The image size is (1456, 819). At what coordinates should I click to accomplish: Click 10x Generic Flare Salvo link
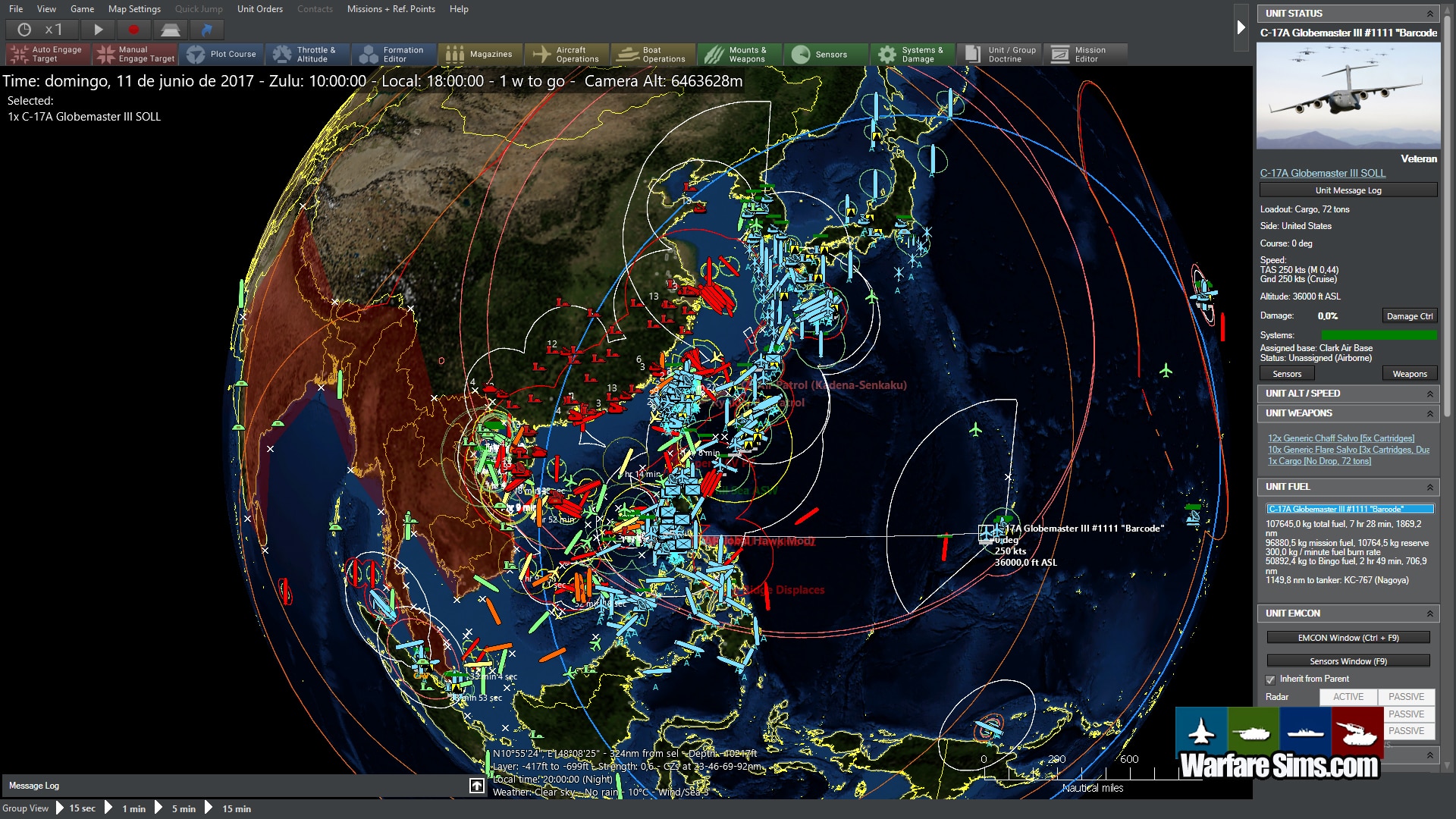pos(1348,450)
